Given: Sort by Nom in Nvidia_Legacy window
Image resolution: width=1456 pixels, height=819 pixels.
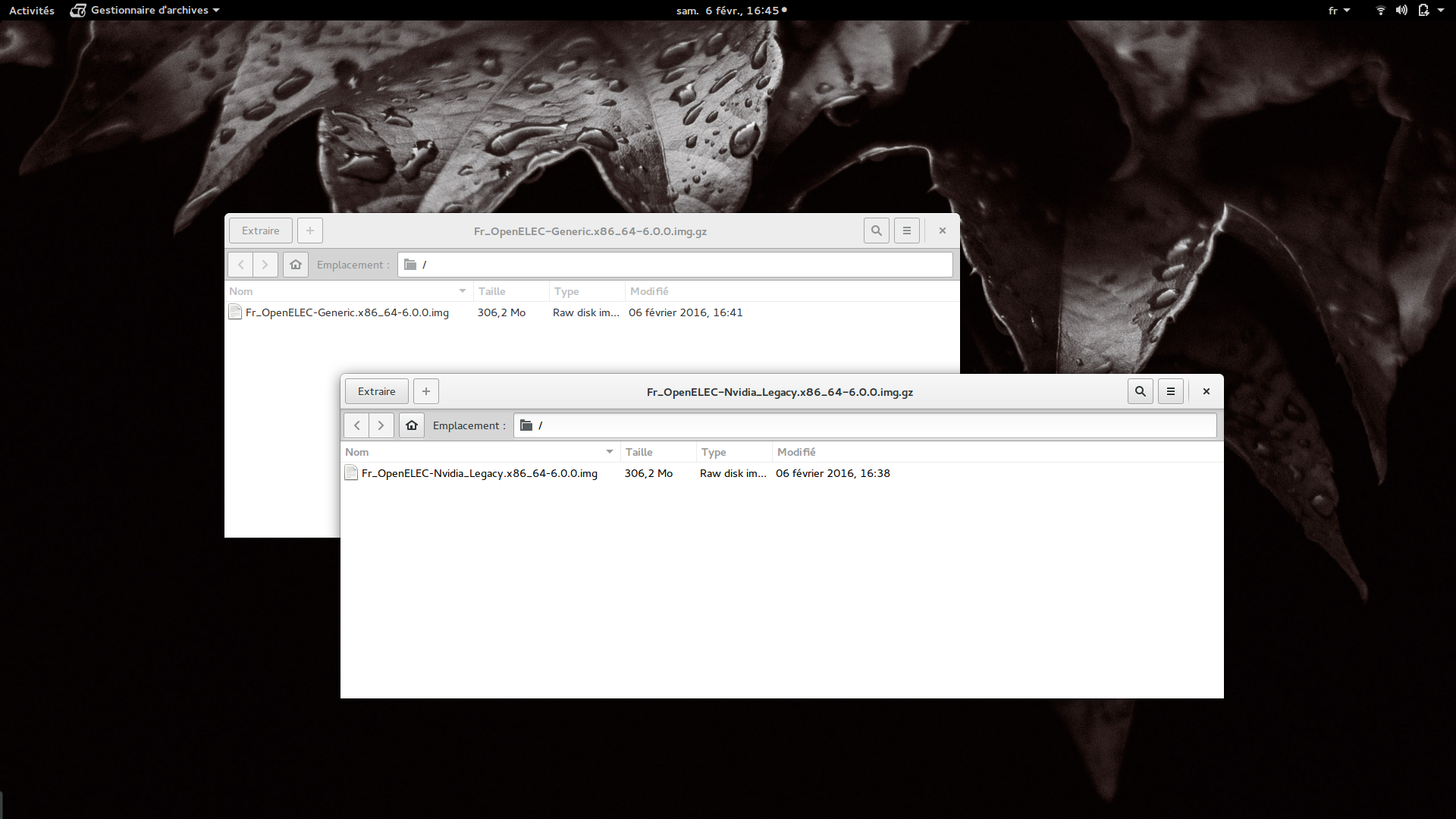Looking at the screenshot, I should pos(480,452).
